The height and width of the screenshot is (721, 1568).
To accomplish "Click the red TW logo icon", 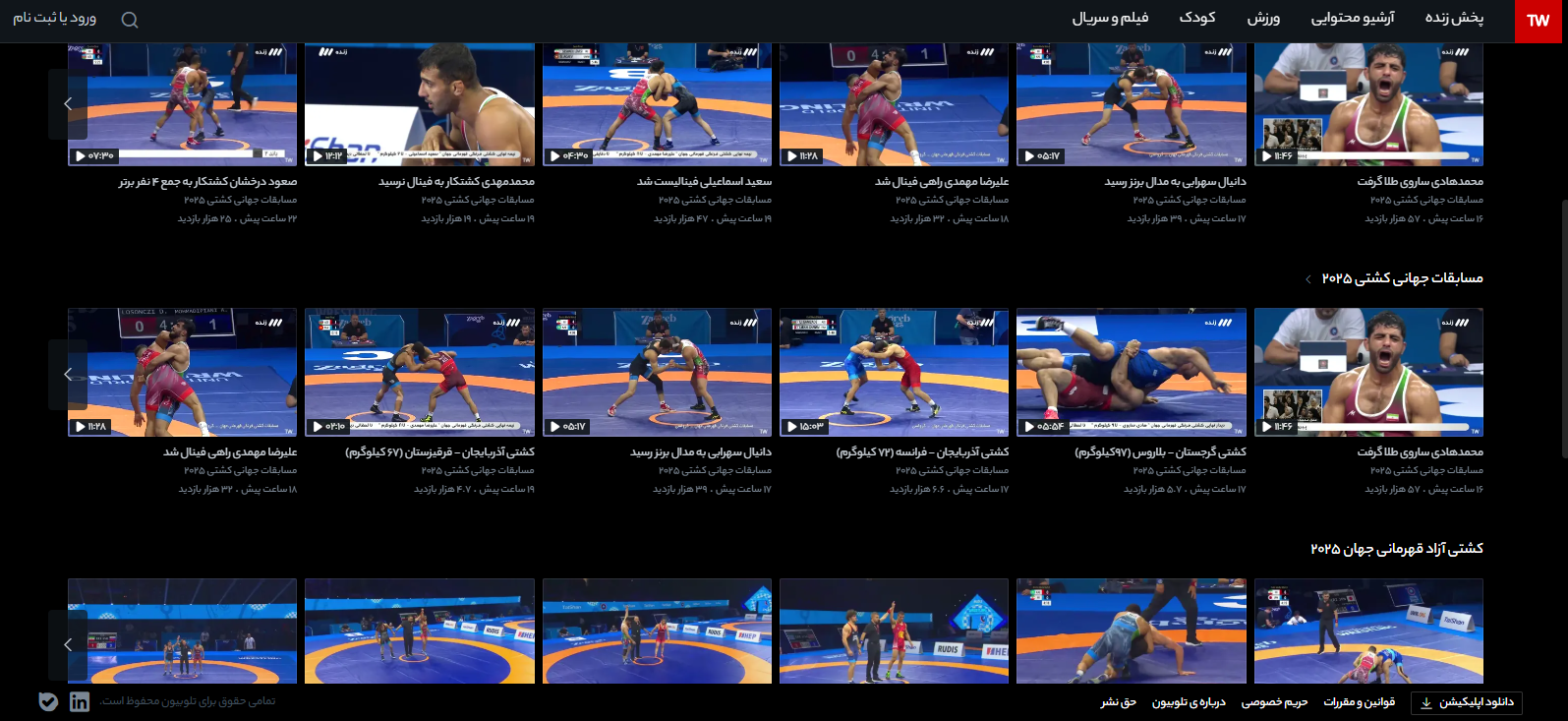I will [x=1539, y=21].
